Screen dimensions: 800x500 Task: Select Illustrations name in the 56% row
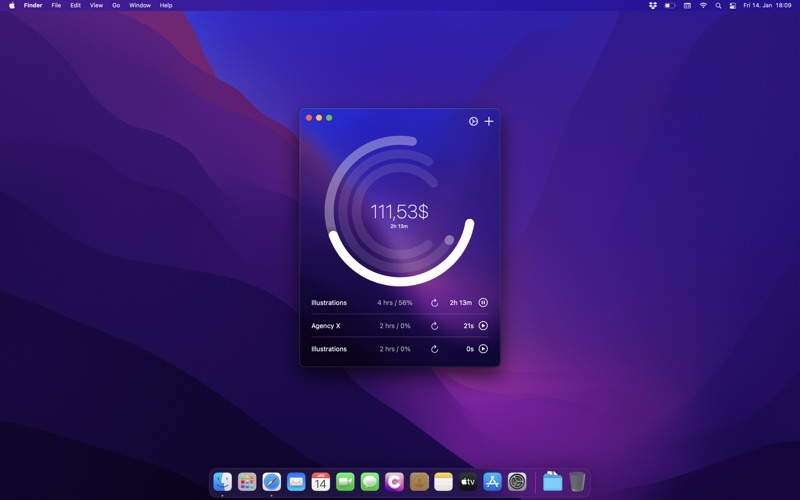329,303
